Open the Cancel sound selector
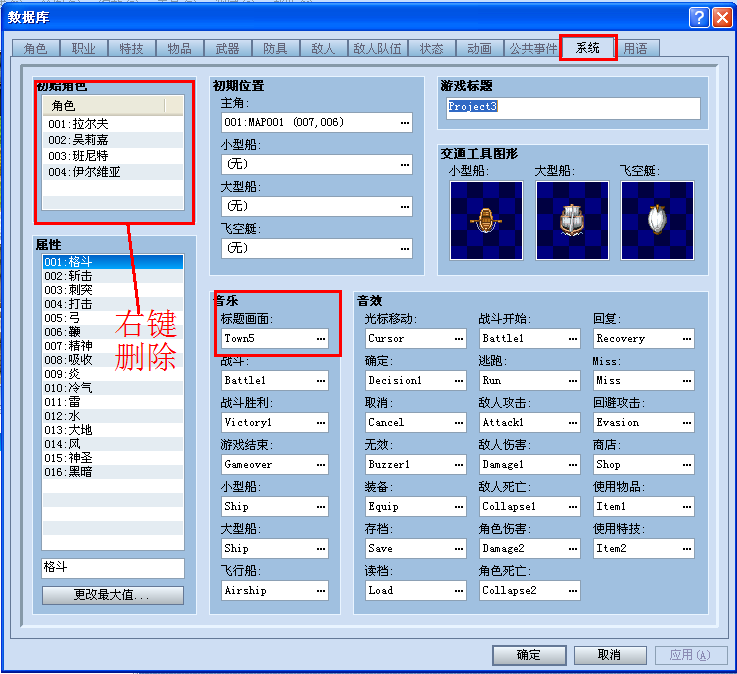 [x=416, y=423]
